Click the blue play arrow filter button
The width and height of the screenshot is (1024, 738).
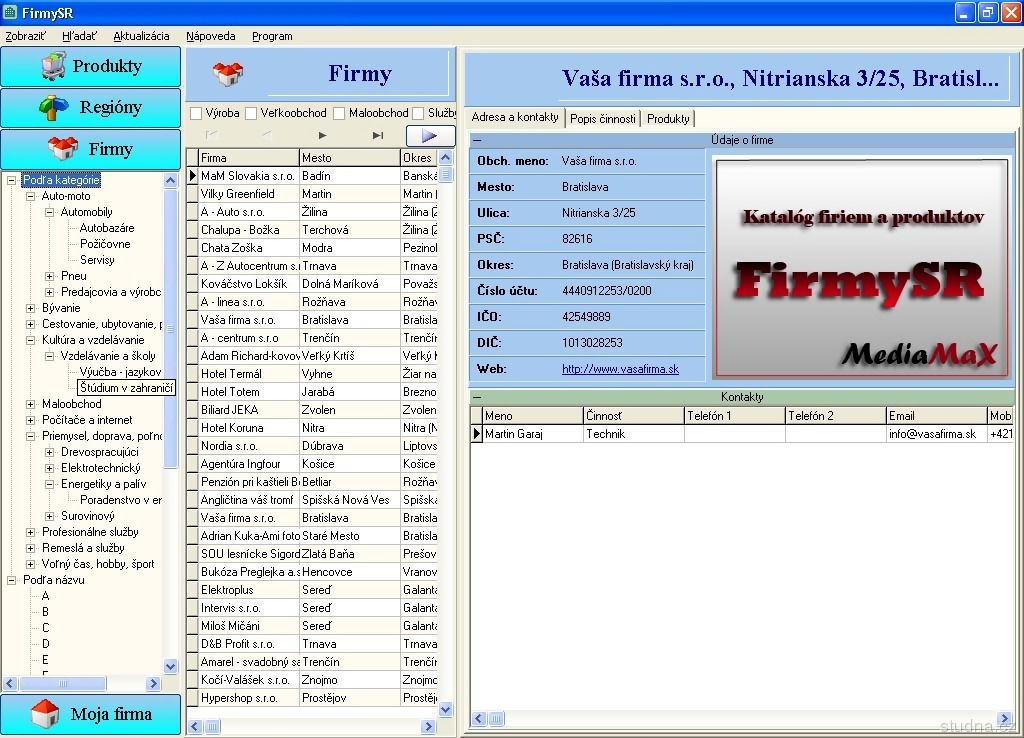click(430, 136)
